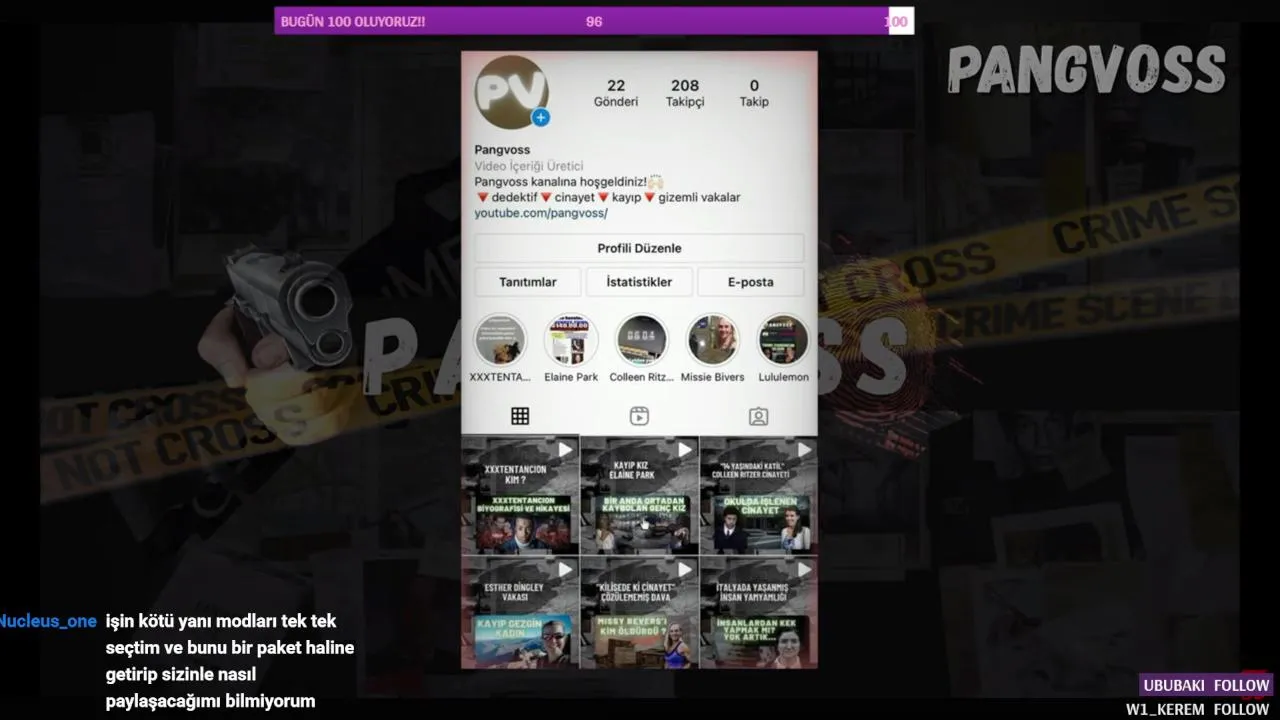The height and width of the screenshot is (720, 1280).
Task: Click the play icon on XXXTENTACION post
Action: [565, 450]
